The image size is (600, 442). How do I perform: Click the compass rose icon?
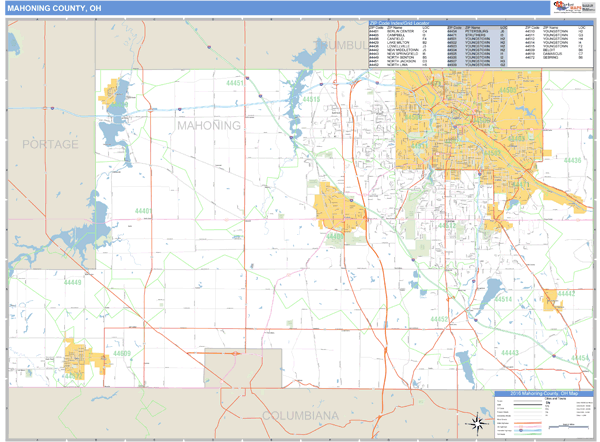click(478, 425)
